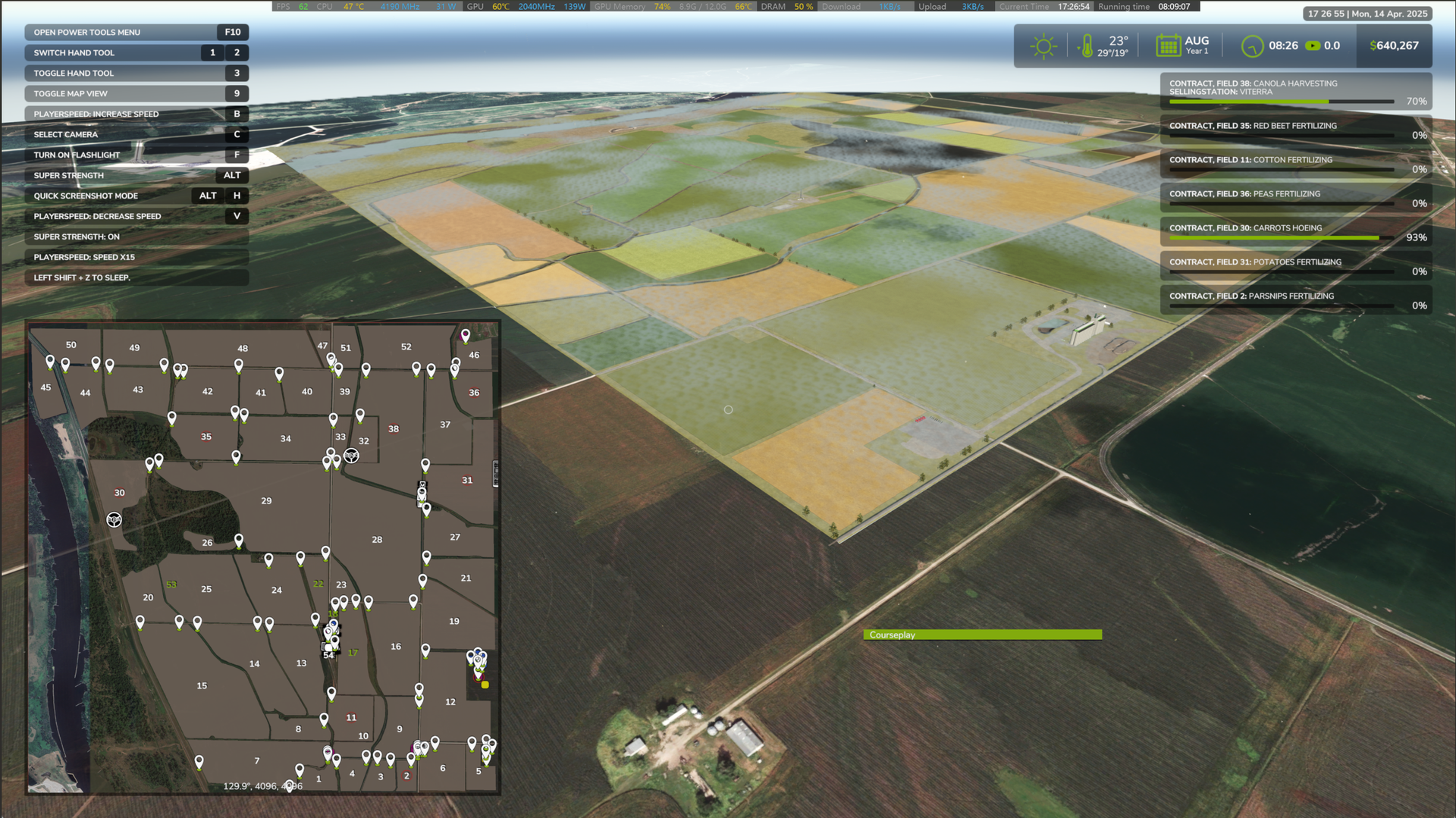Click the purple map pin above field 46
Viewport: 1456px width, 818px height.
point(466,334)
